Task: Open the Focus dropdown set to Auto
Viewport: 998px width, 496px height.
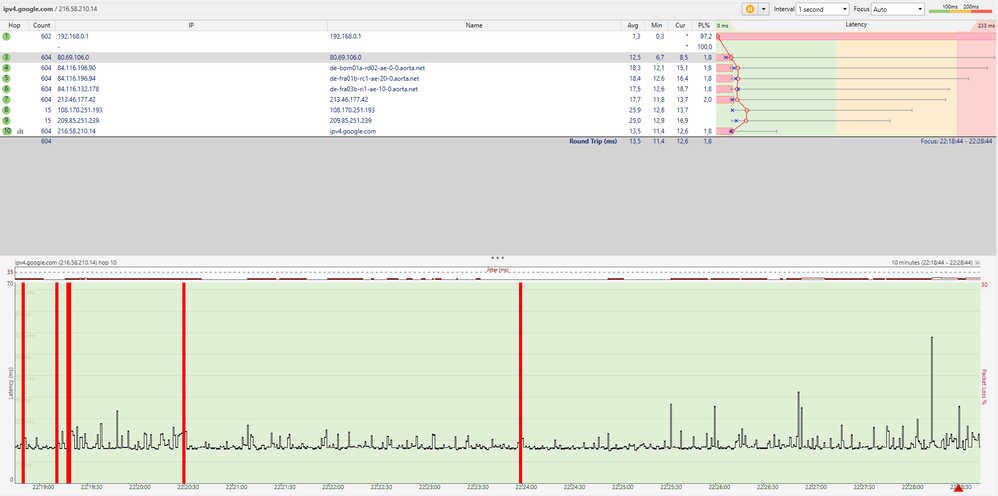Action: tap(897, 9)
